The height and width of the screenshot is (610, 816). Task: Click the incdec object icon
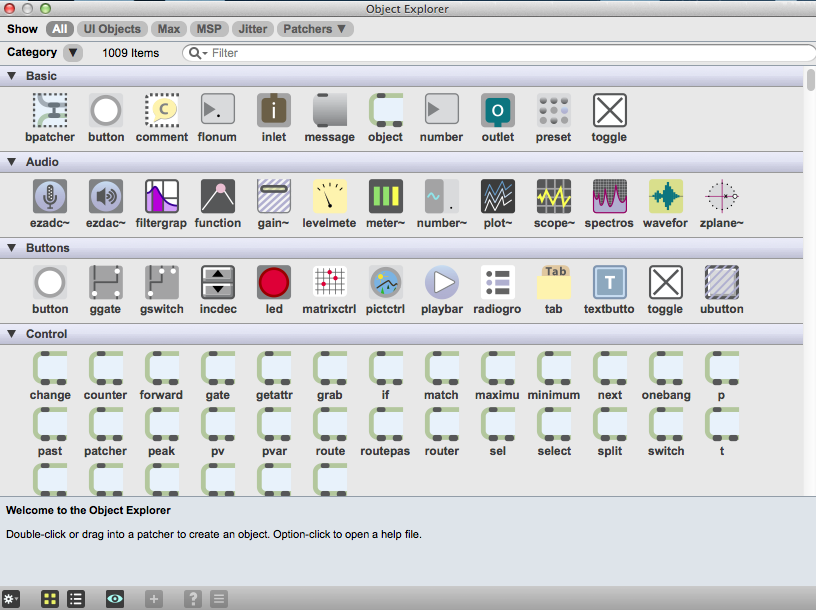tap(218, 282)
